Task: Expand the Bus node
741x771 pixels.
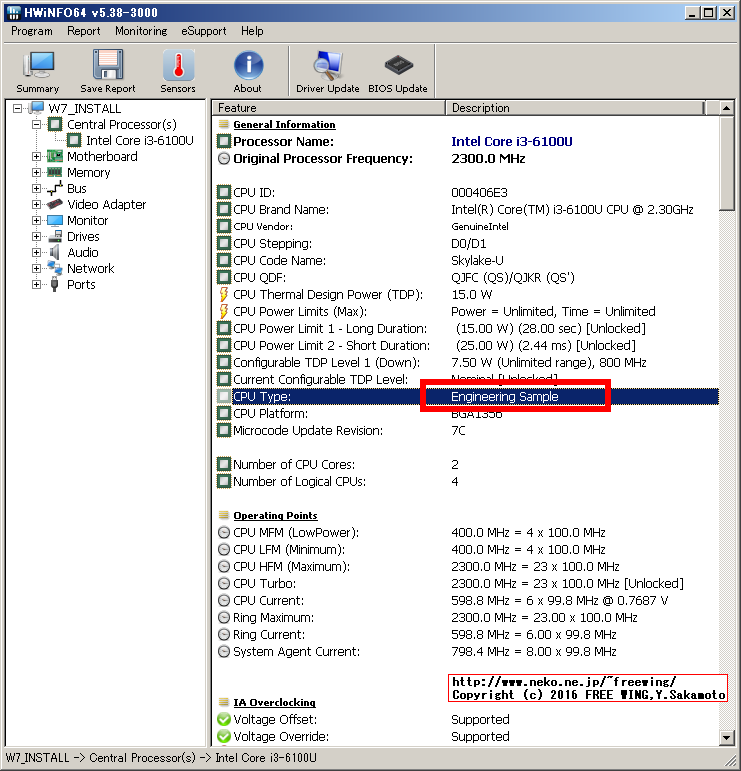Action: (x=36, y=188)
